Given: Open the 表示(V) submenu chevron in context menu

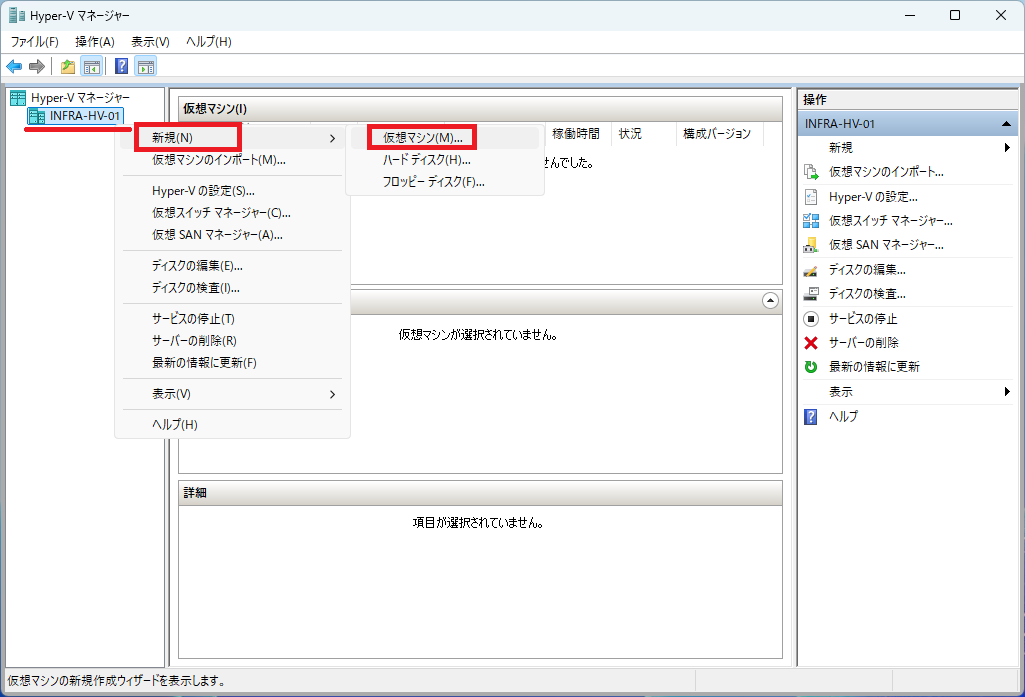Looking at the screenshot, I should pyautogui.click(x=332, y=394).
